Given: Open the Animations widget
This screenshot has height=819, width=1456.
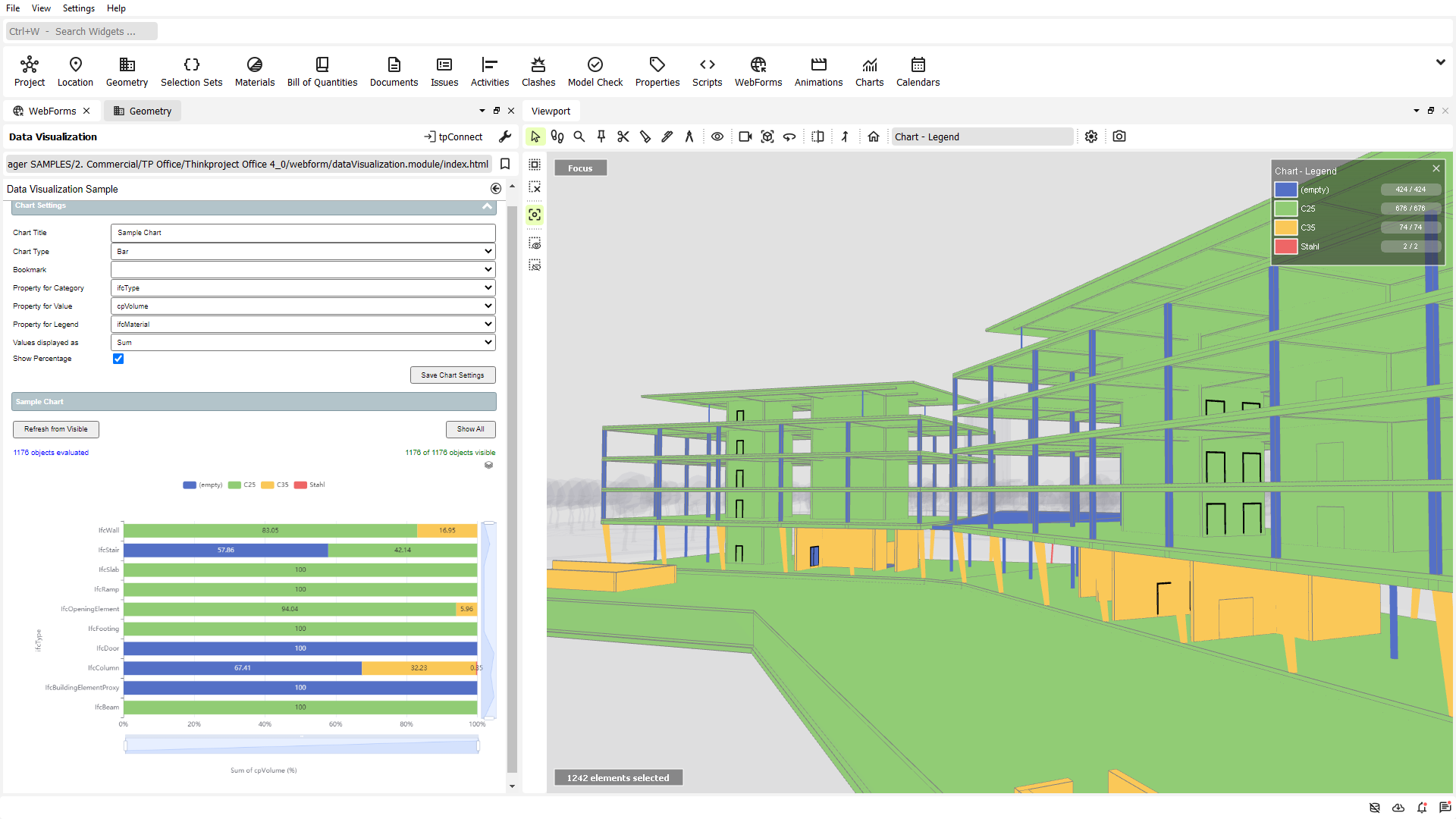Looking at the screenshot, I should pyautogui.click(x=818, y=71).
